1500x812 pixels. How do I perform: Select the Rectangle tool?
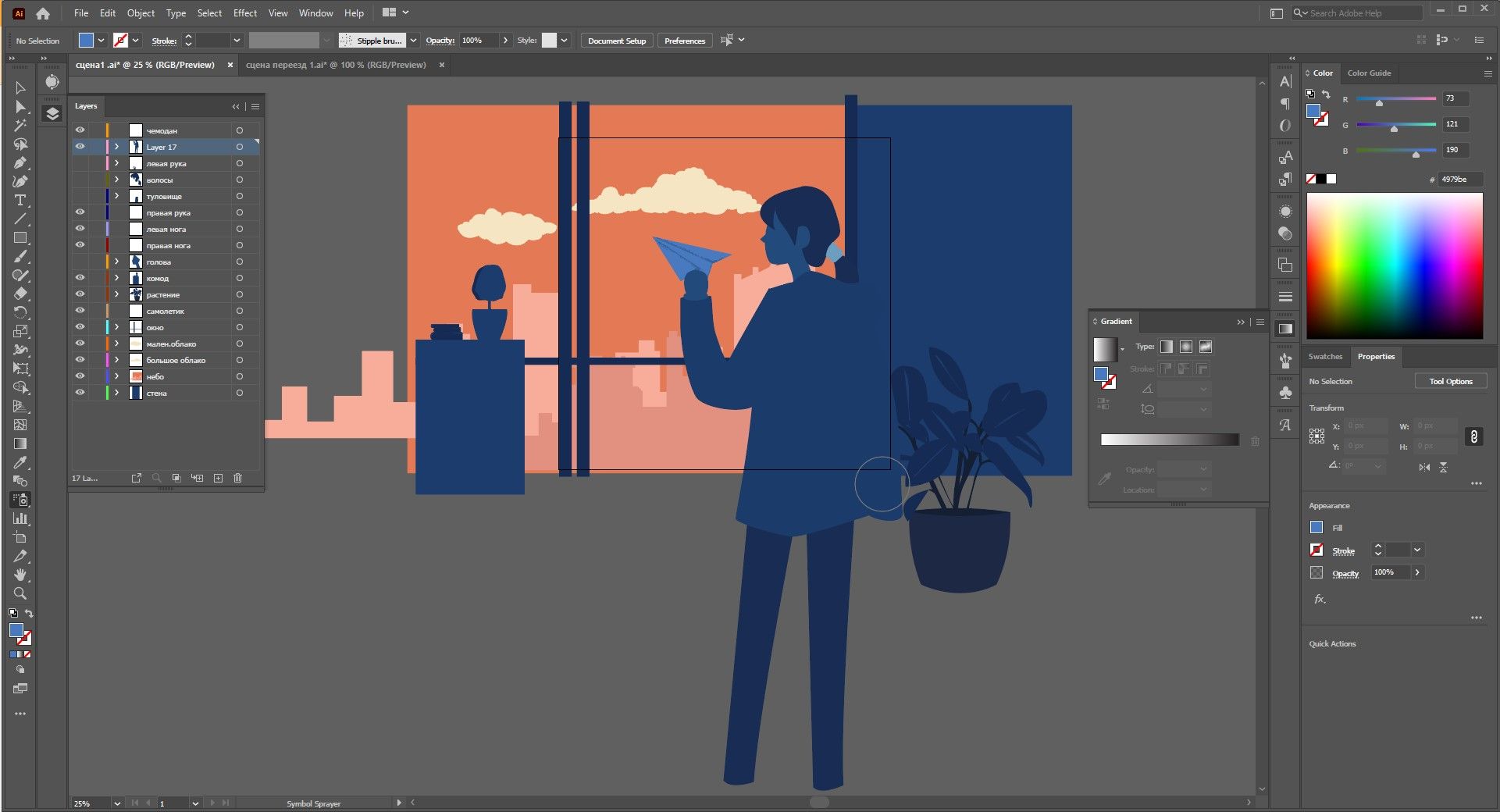20,238
